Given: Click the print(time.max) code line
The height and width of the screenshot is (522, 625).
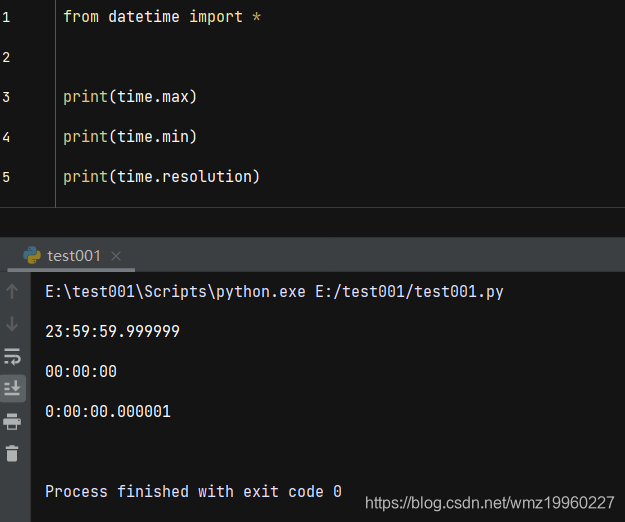Looking at the screenshot, I should (x=130, y=97).
